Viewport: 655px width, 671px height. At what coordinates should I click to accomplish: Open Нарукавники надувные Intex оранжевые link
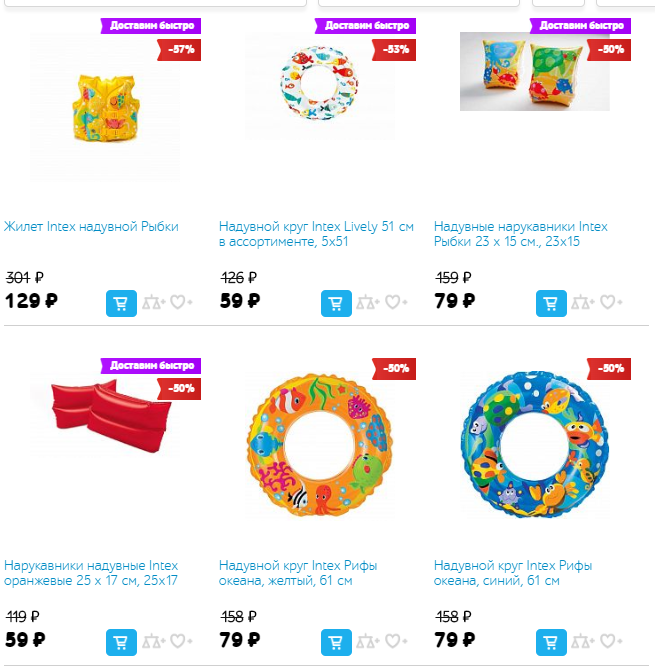point(91,573)
